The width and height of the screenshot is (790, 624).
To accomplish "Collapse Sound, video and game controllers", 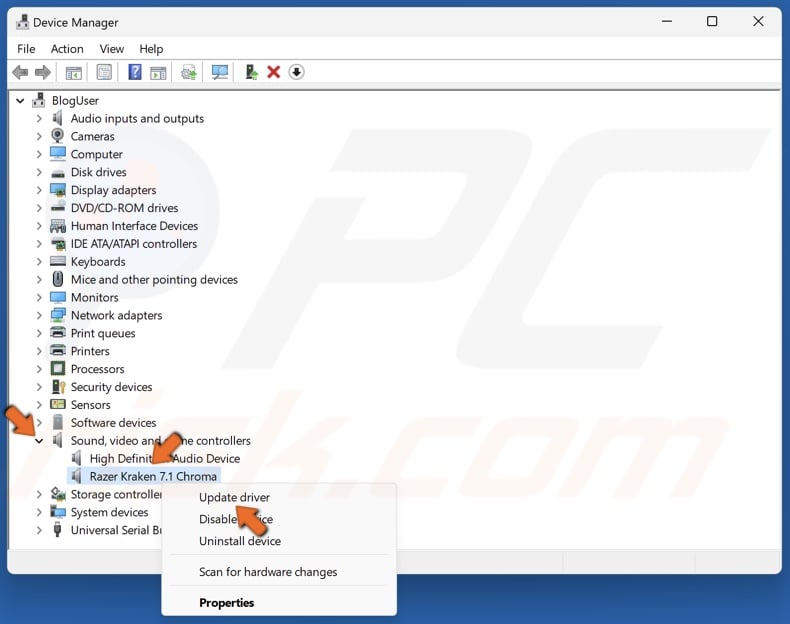I will click(x=39, y=441).
